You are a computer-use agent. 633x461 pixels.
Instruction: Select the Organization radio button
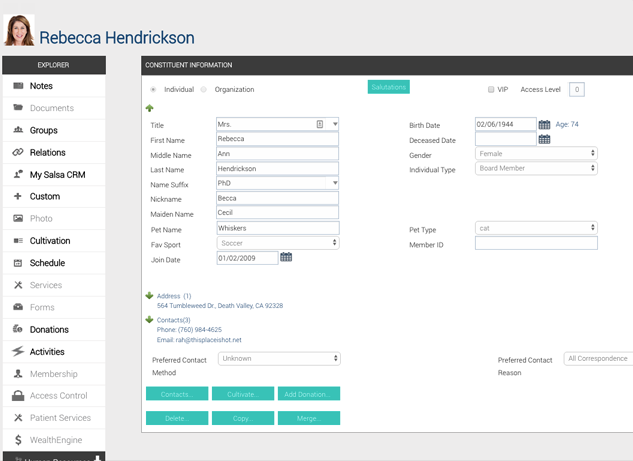(x=204, y=90)
